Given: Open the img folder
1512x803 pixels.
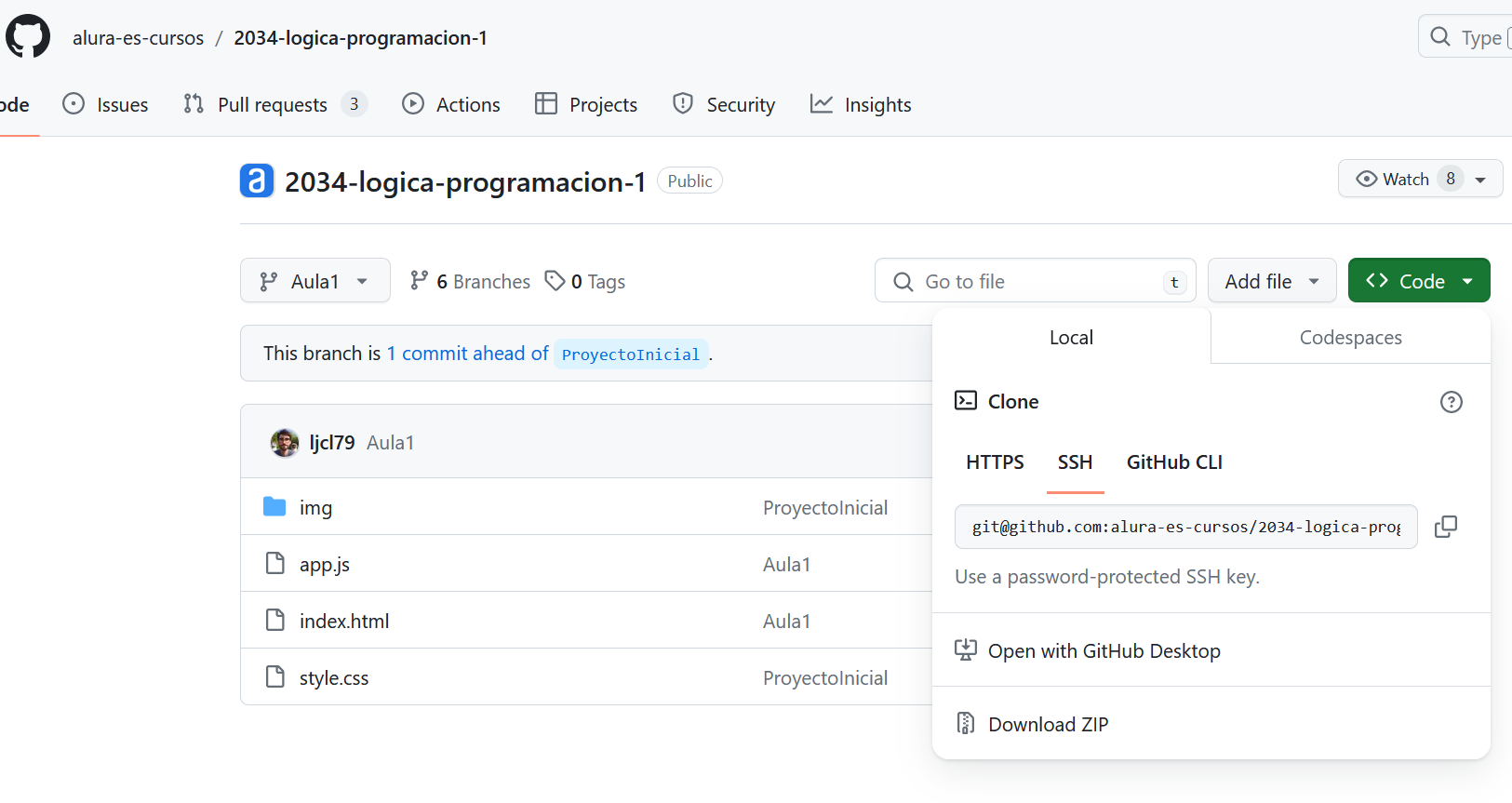Looking at the screenshot, I should (x=315, y=507).
